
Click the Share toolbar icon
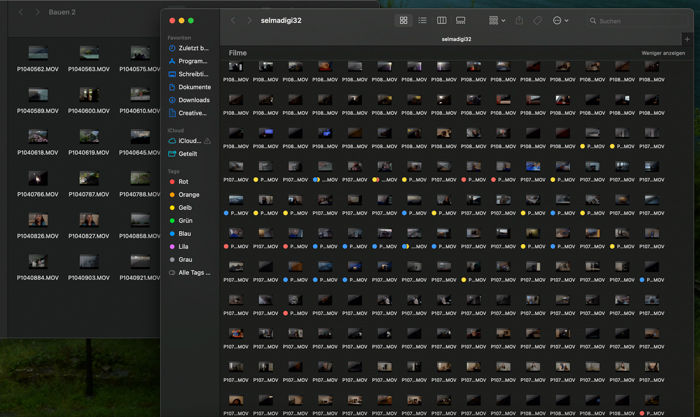pos(519,20)
